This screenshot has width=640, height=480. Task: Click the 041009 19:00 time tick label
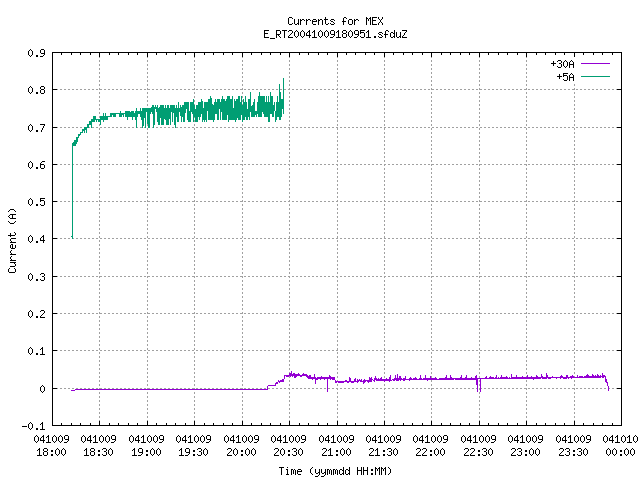click(146, 446)
